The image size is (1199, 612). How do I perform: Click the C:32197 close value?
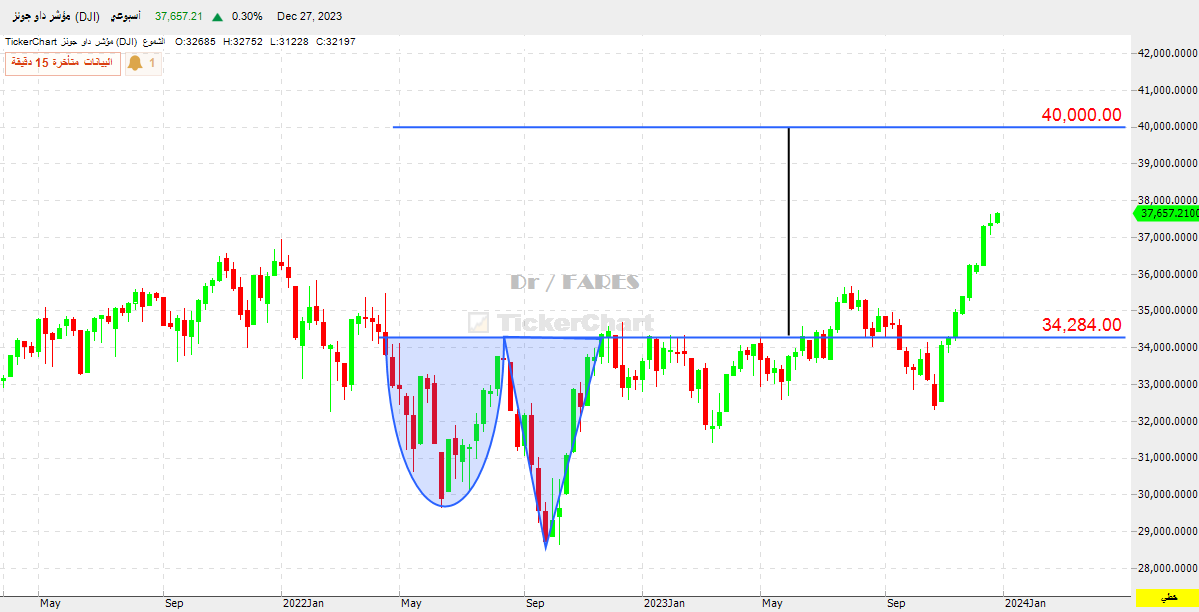tap(335, 41)
